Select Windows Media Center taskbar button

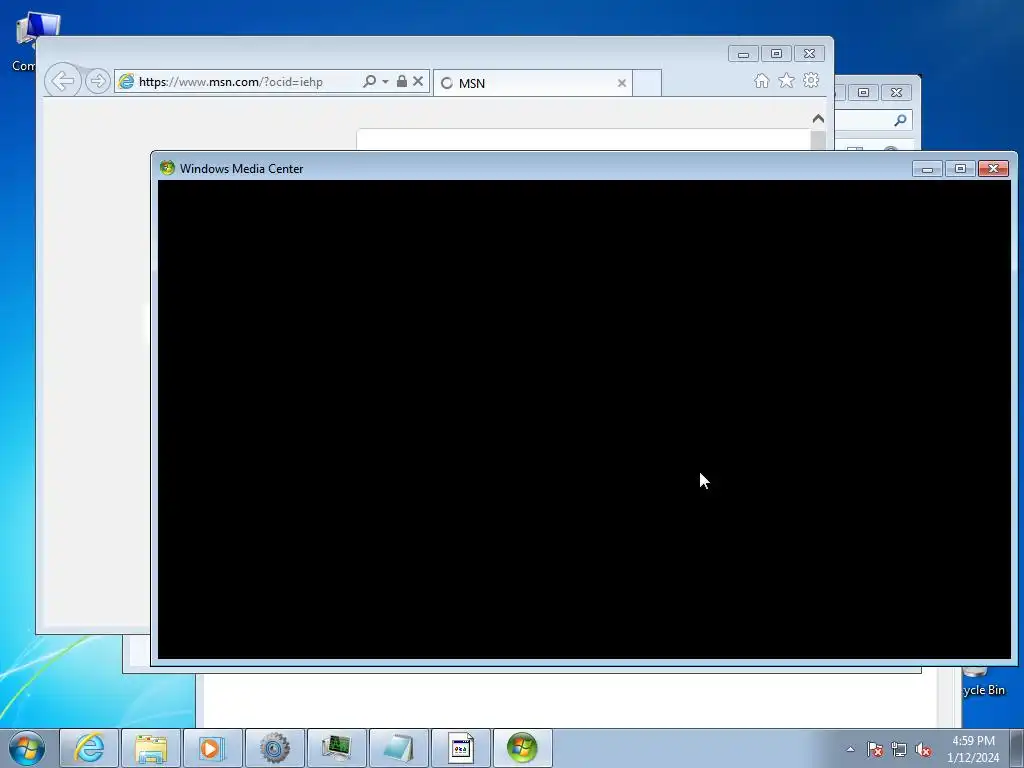pos(522,748)
